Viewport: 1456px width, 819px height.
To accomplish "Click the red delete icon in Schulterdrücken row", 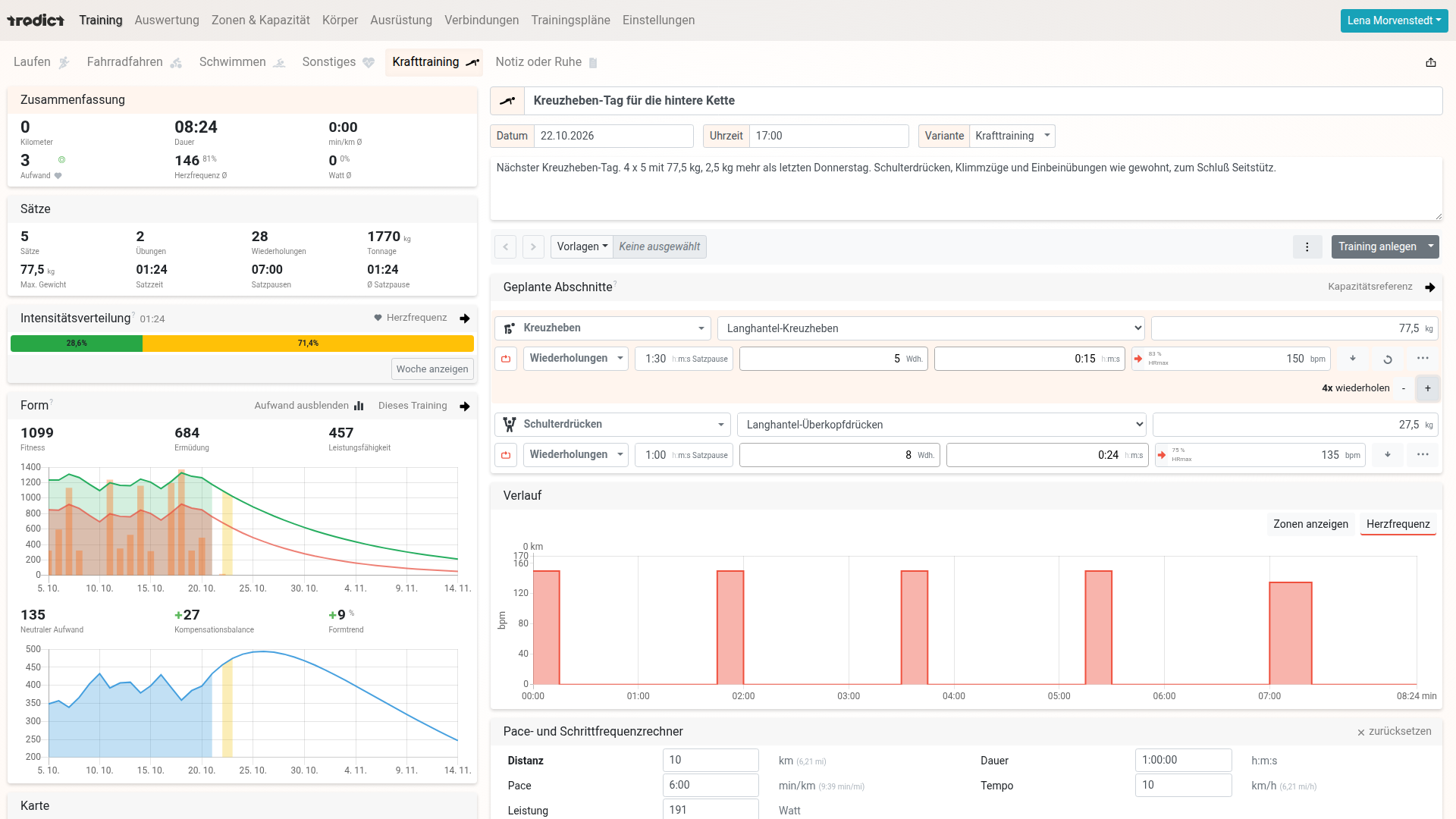I will coord(506,455).
